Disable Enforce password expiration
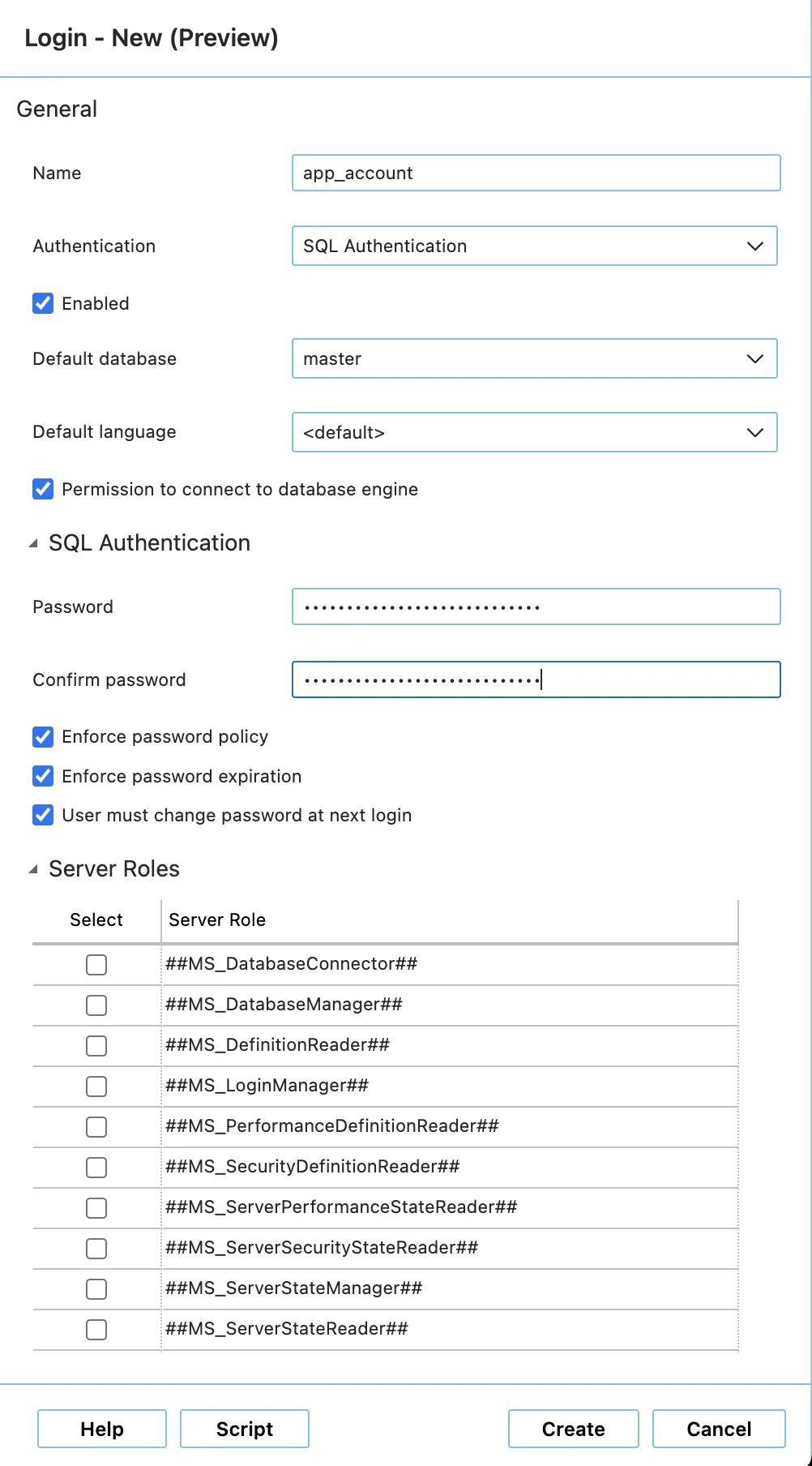This screenshot has height=1466, width=812. click(x=43, y=776)
